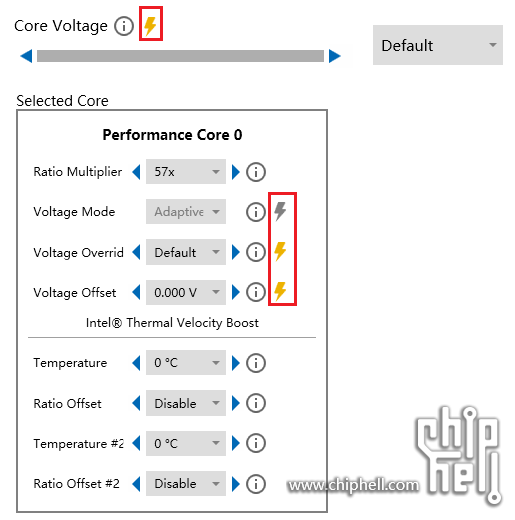Increase Core Voltage slider with right arrow

tap(335, 56)
